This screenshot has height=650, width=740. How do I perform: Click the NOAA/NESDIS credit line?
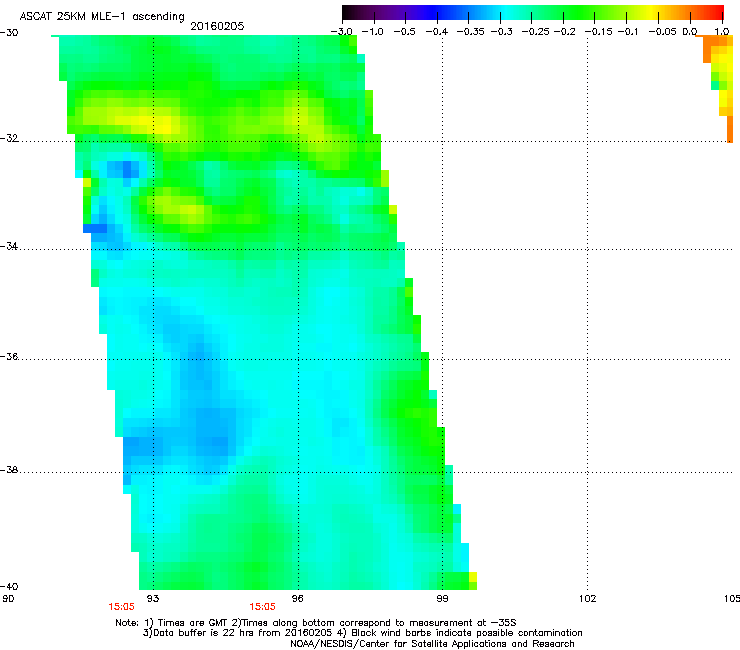coord(432,644)
